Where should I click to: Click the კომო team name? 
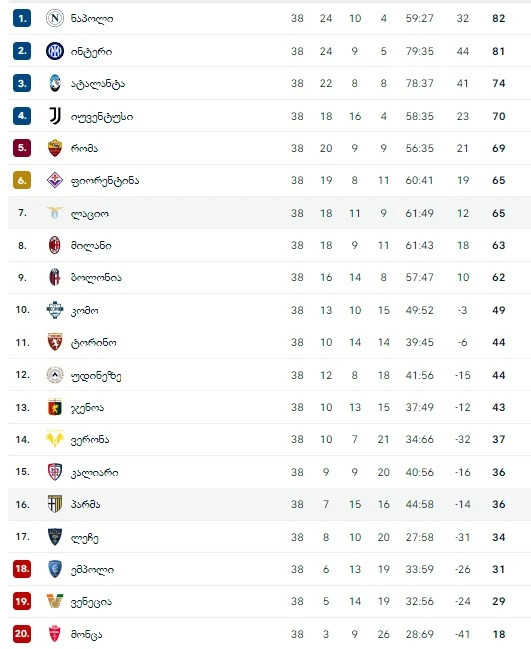point(84,310)
